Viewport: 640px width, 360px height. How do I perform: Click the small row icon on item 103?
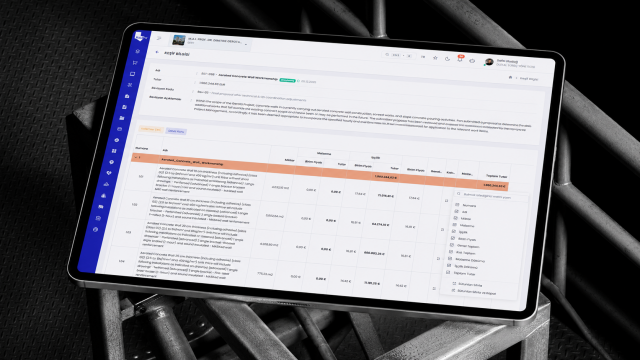pos(438,259)
